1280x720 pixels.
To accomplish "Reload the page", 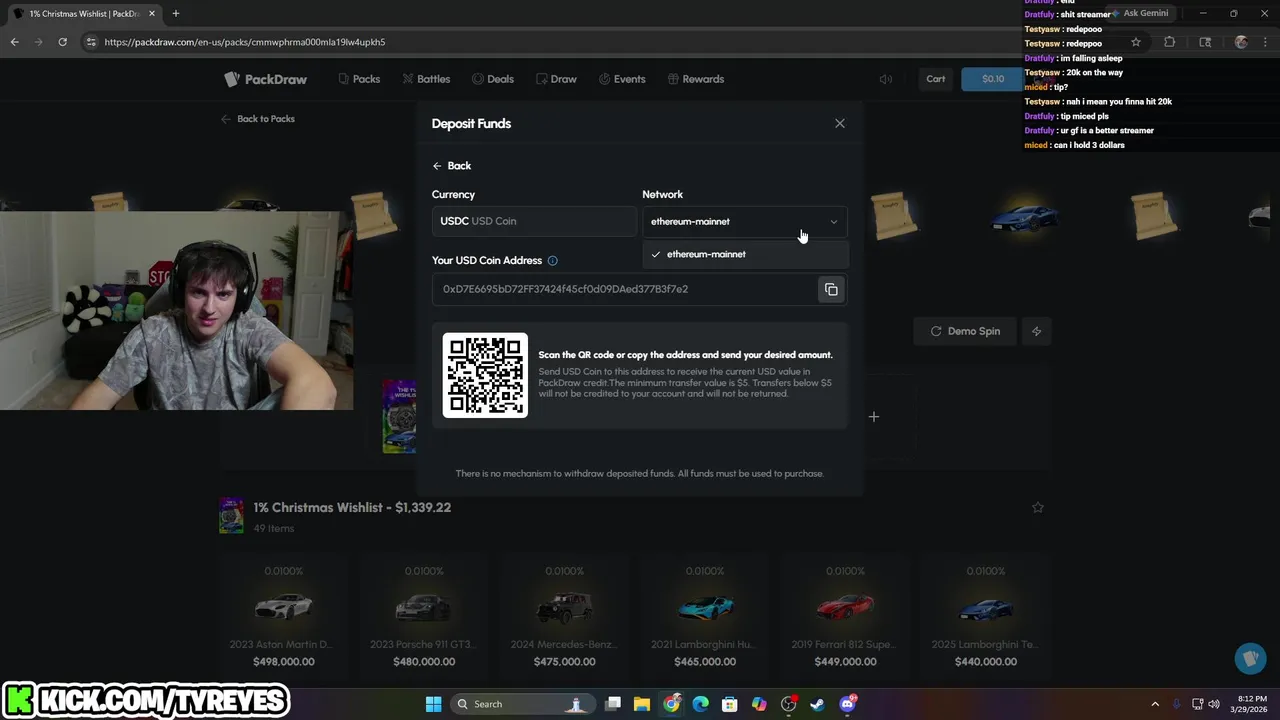I will pos(62,42).
